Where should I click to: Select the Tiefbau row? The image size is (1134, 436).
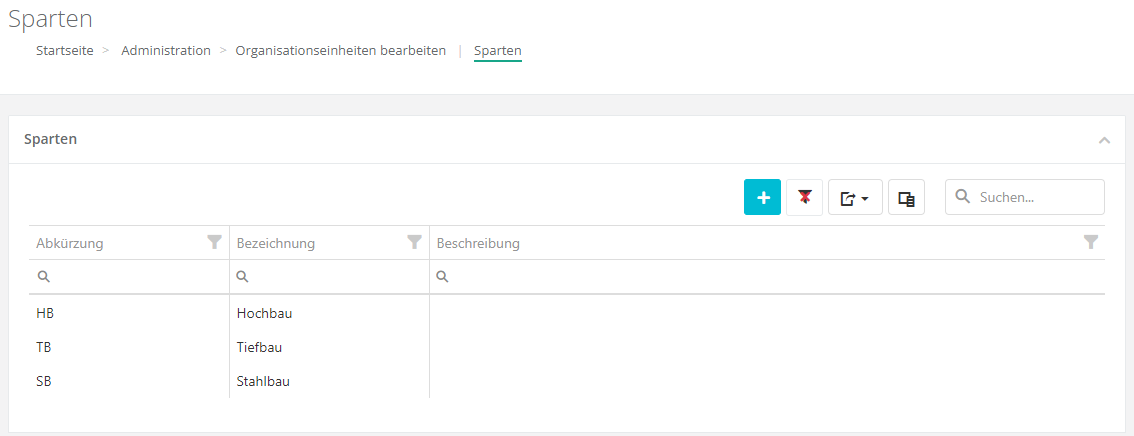(259, 348)
